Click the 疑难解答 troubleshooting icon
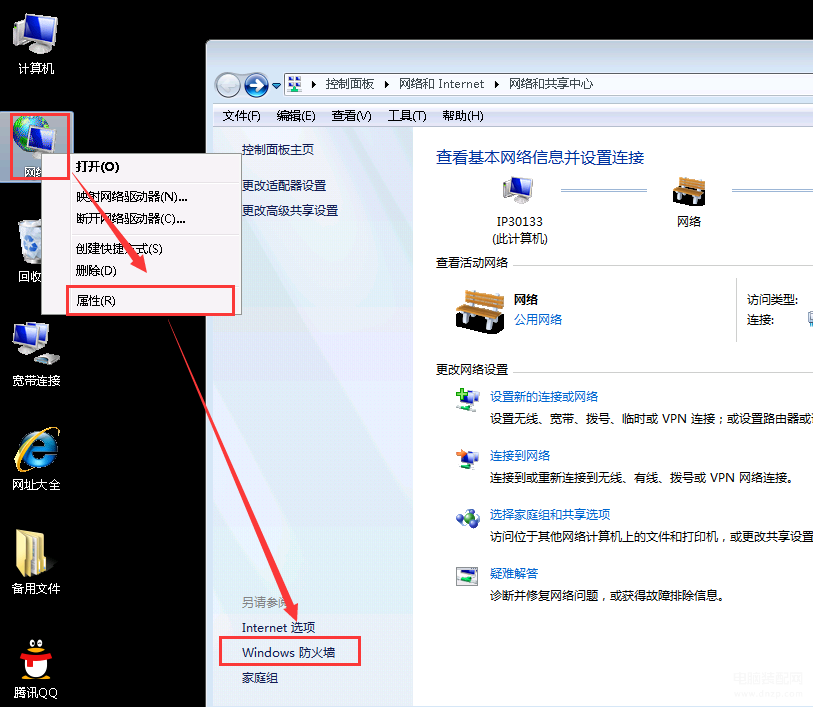Viewport: 813px width, 707px height. click(467, 575)
